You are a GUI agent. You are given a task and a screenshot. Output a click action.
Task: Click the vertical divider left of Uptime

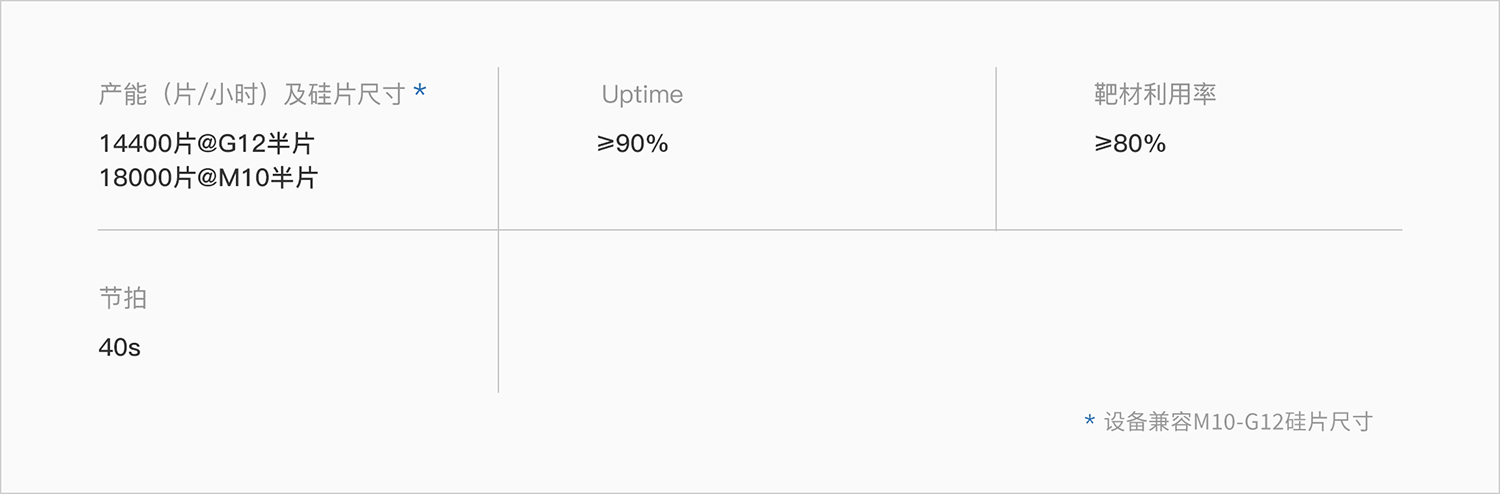coord(498,148)
